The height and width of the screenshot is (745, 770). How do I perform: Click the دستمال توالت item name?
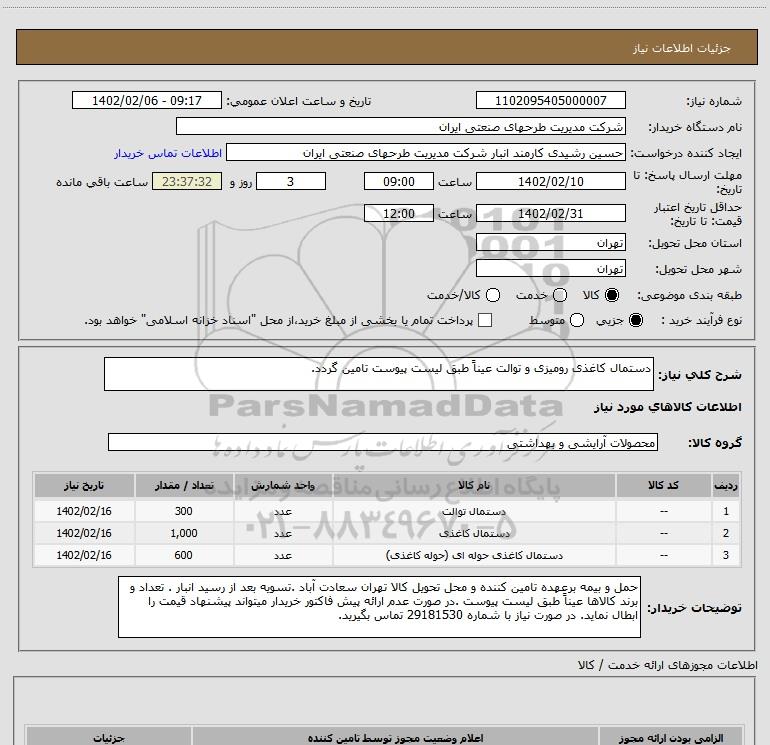[473, 512]
